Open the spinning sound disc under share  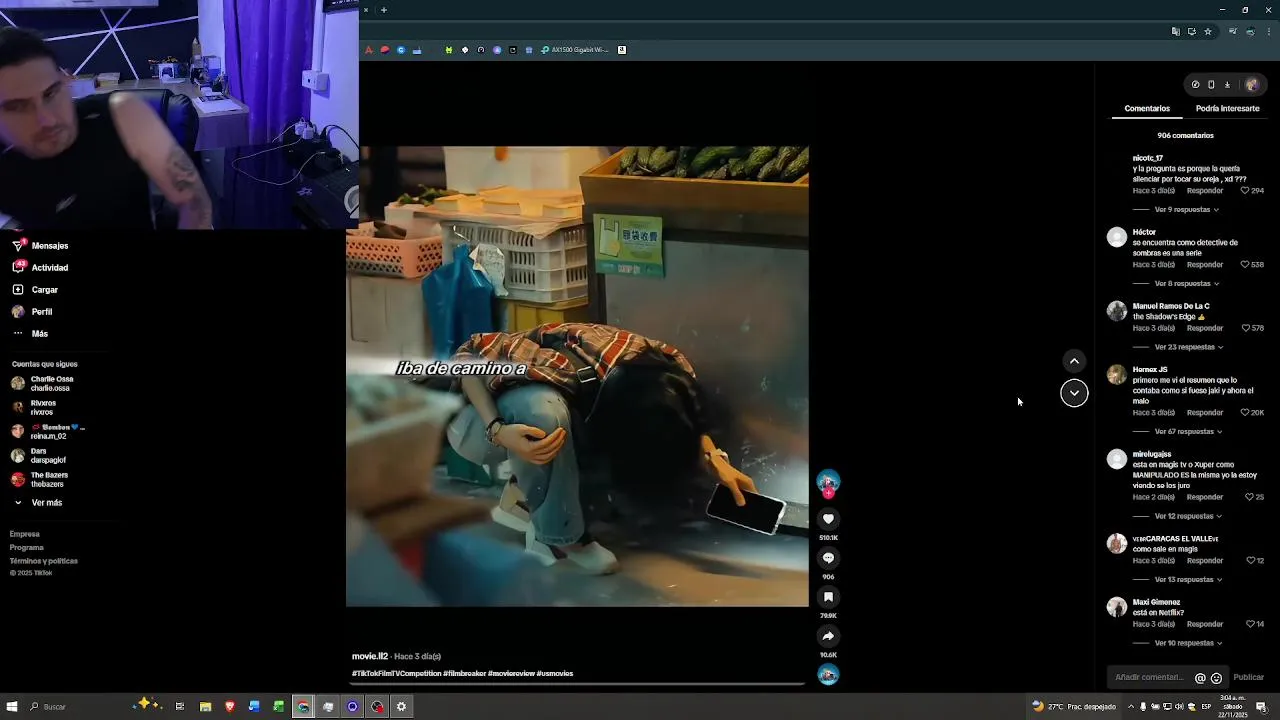tap(828, 674)
